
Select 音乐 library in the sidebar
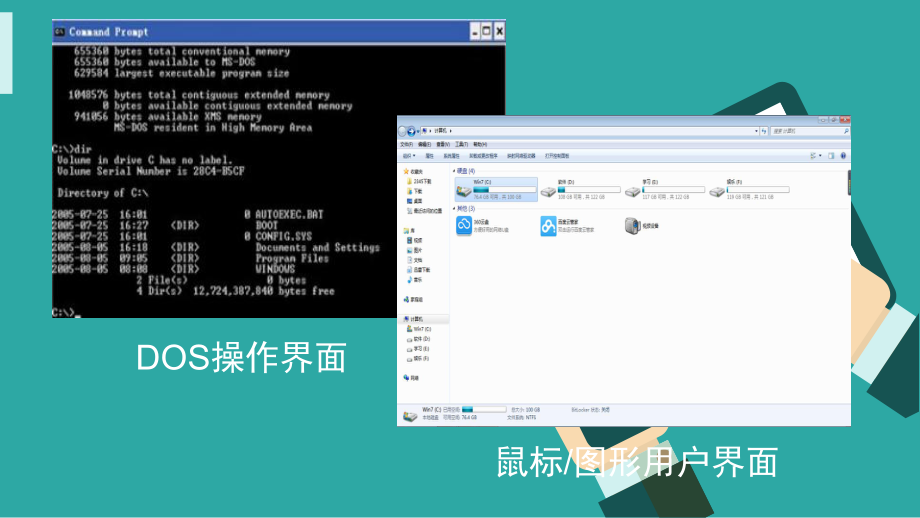coord(415,280)
